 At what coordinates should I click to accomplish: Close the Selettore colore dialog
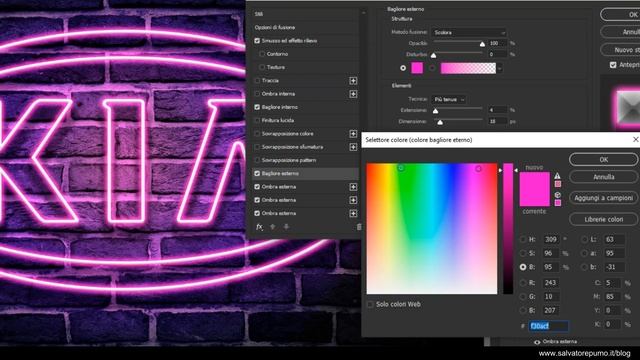(635, 140)
